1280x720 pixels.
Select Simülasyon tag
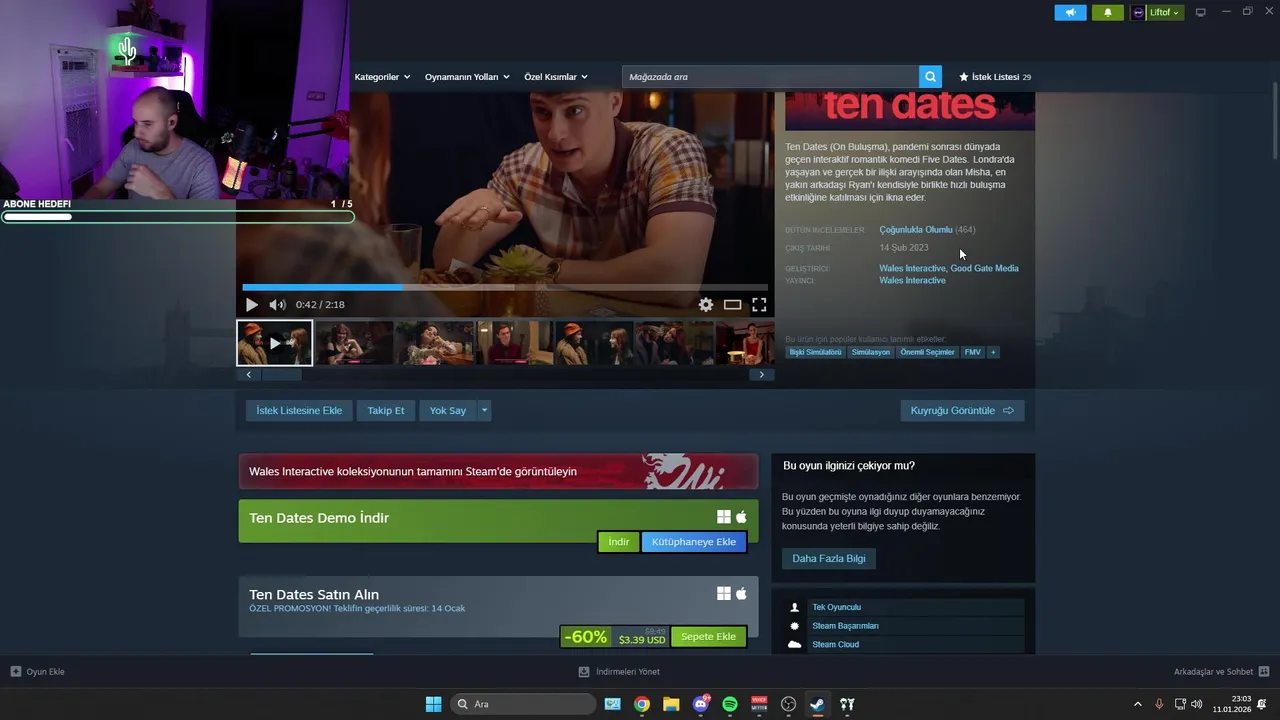[x=871, y=352]
